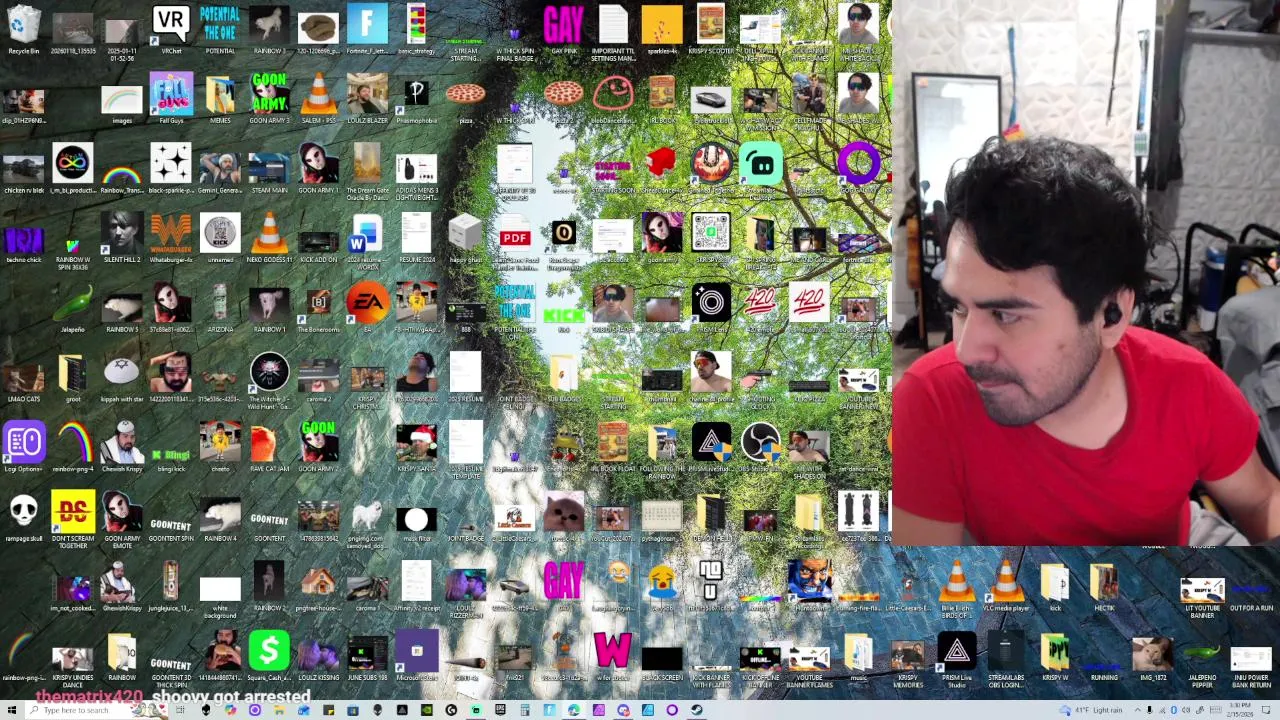Open the 2024 resume Word document
Viewport: 1280px width, 720px height.
367,240
